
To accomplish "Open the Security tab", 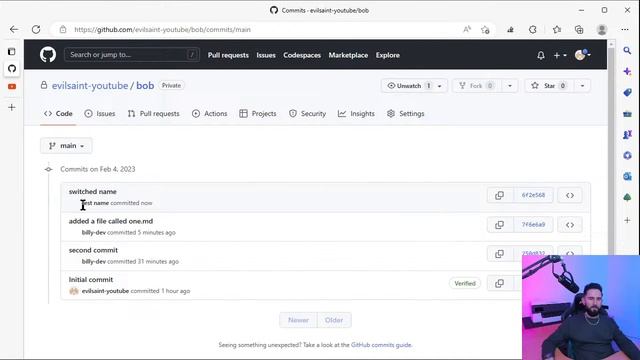I will 307,113.
